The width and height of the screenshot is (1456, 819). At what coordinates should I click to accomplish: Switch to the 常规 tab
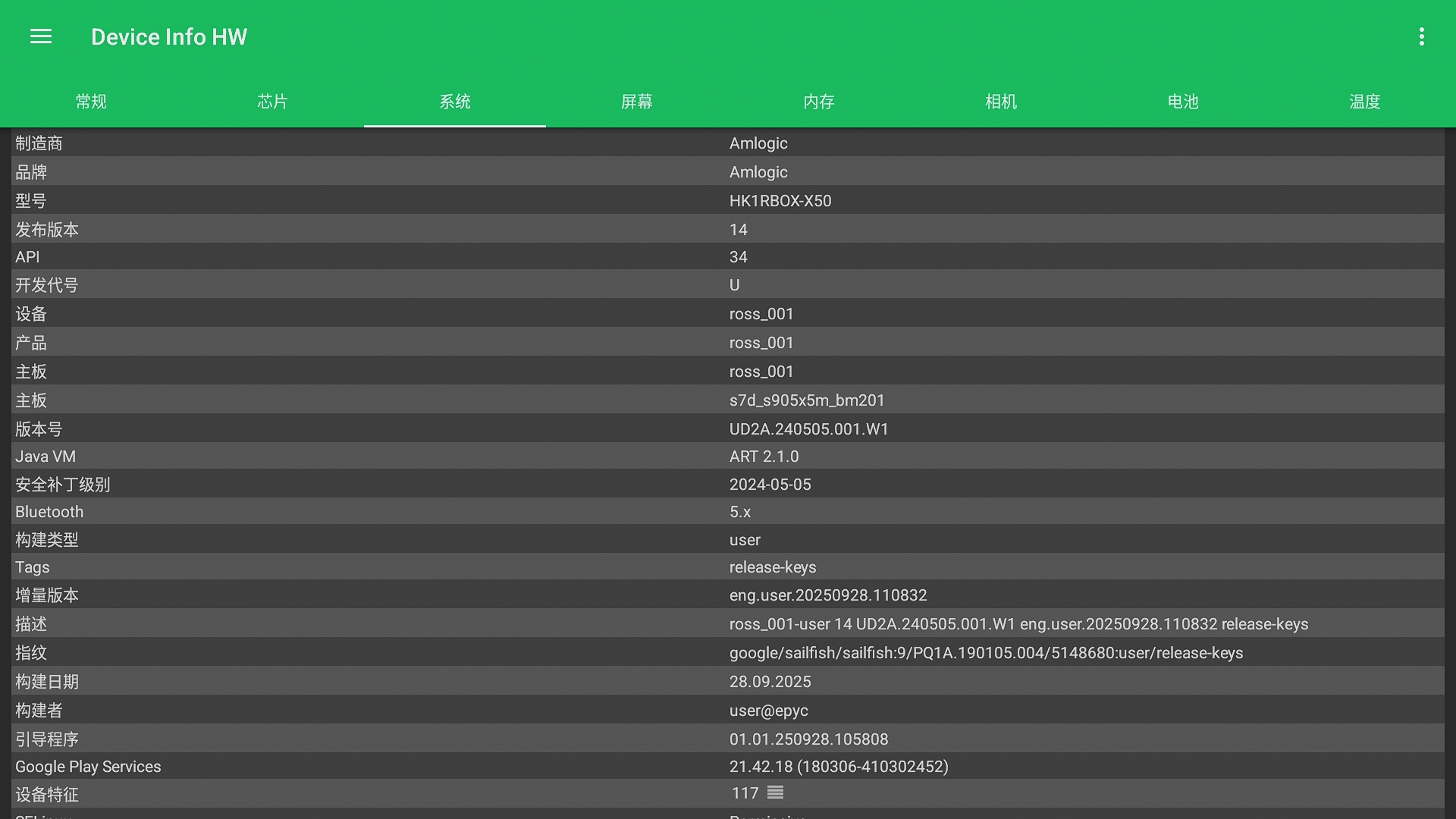click(x=91, y=102)
